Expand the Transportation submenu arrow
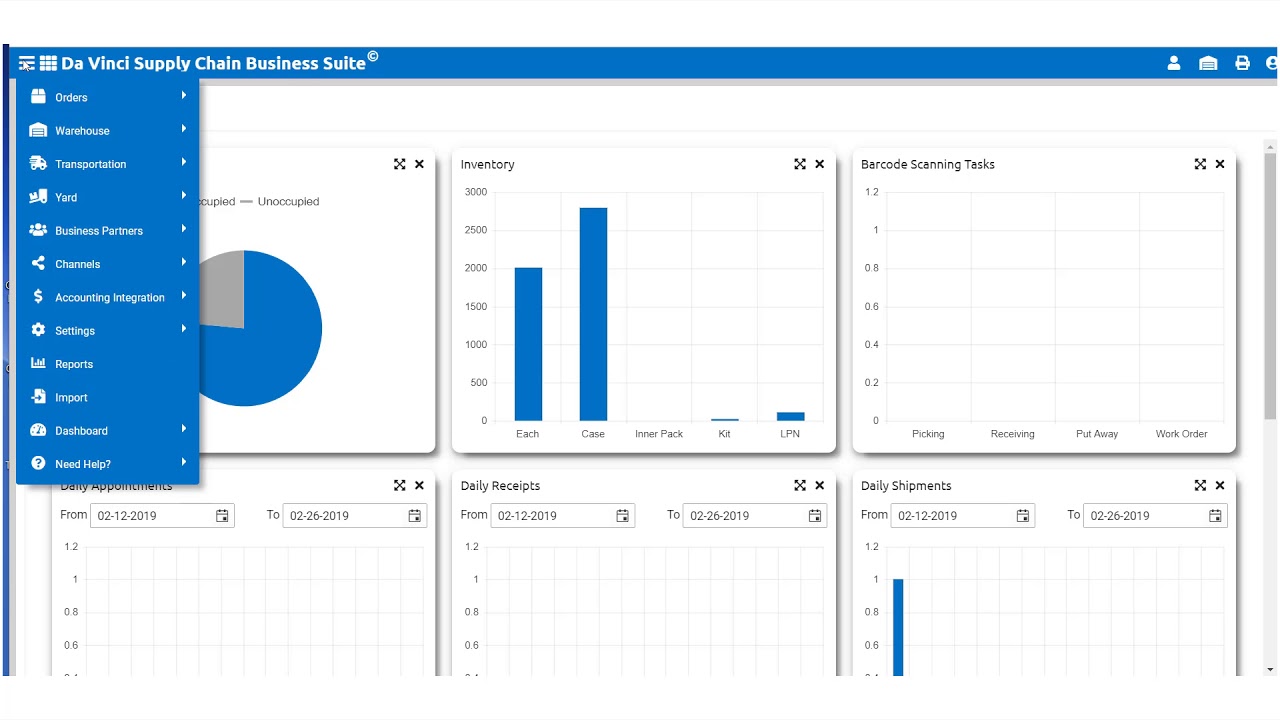Screen dimensions: 1280x720 [184, 162]
